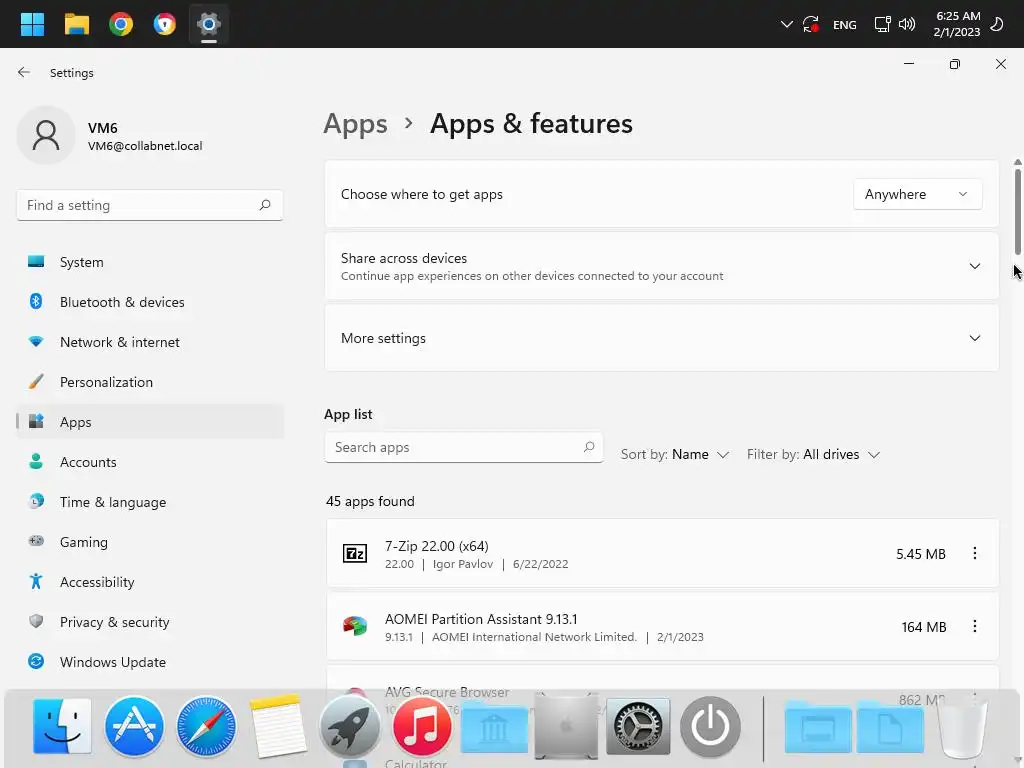
Task: Open Bluetooth & devices settings
Action: click(x=150, y=302)
